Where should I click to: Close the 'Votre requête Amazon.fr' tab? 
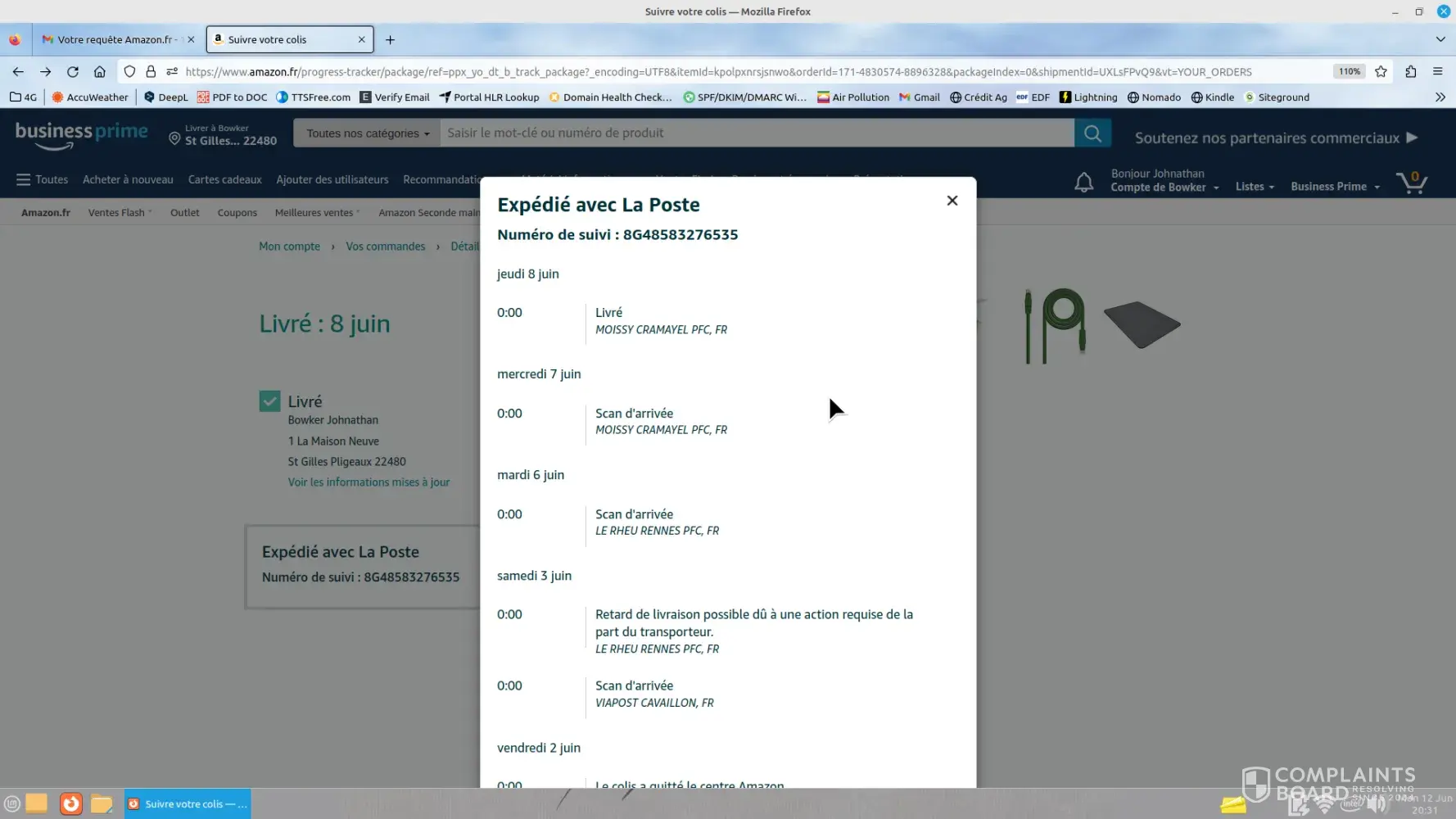point(191,39)
